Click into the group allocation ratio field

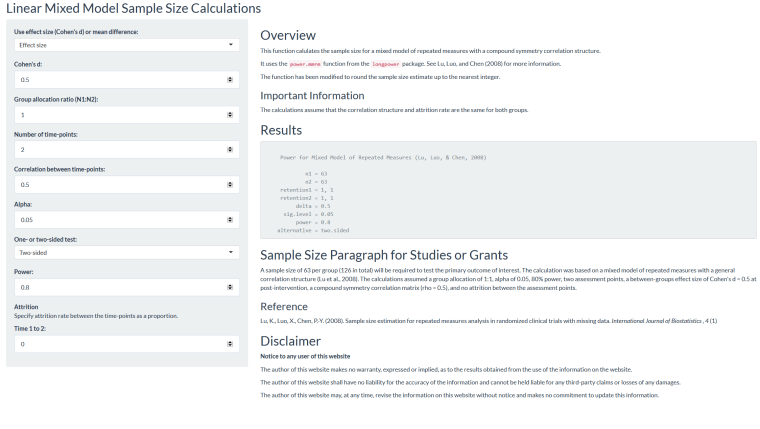click(x=115, y=115)
